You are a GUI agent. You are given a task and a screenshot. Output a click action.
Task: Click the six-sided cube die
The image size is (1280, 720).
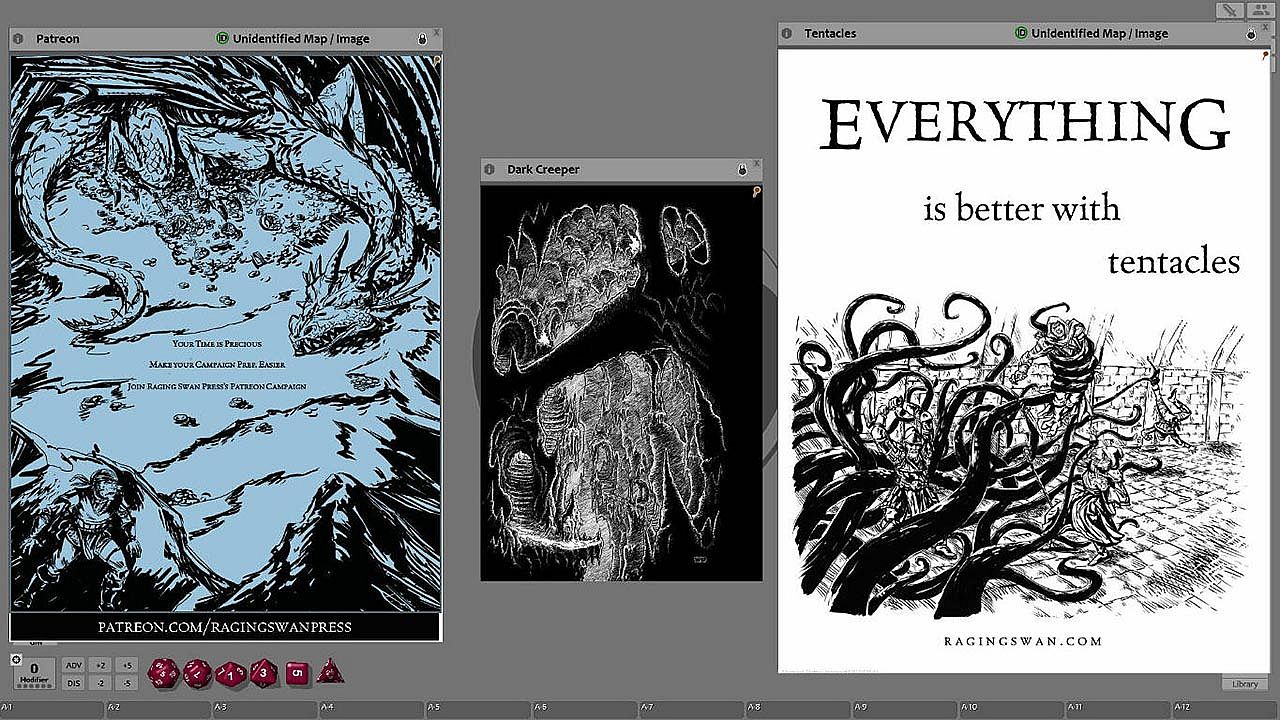(x=297, y=673)
